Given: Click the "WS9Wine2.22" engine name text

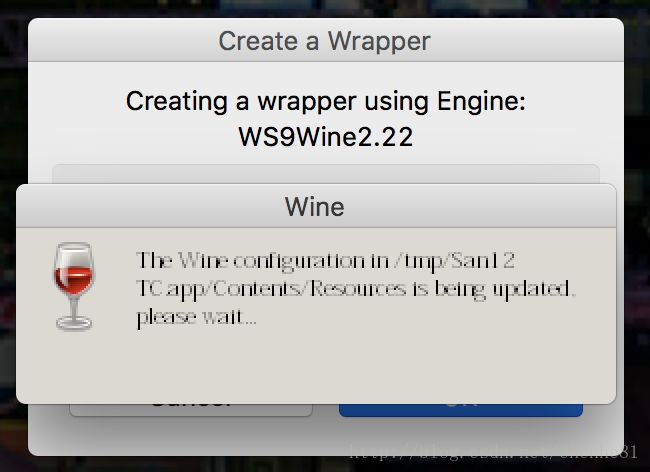Looking at the screenshot, I should 326,137.
